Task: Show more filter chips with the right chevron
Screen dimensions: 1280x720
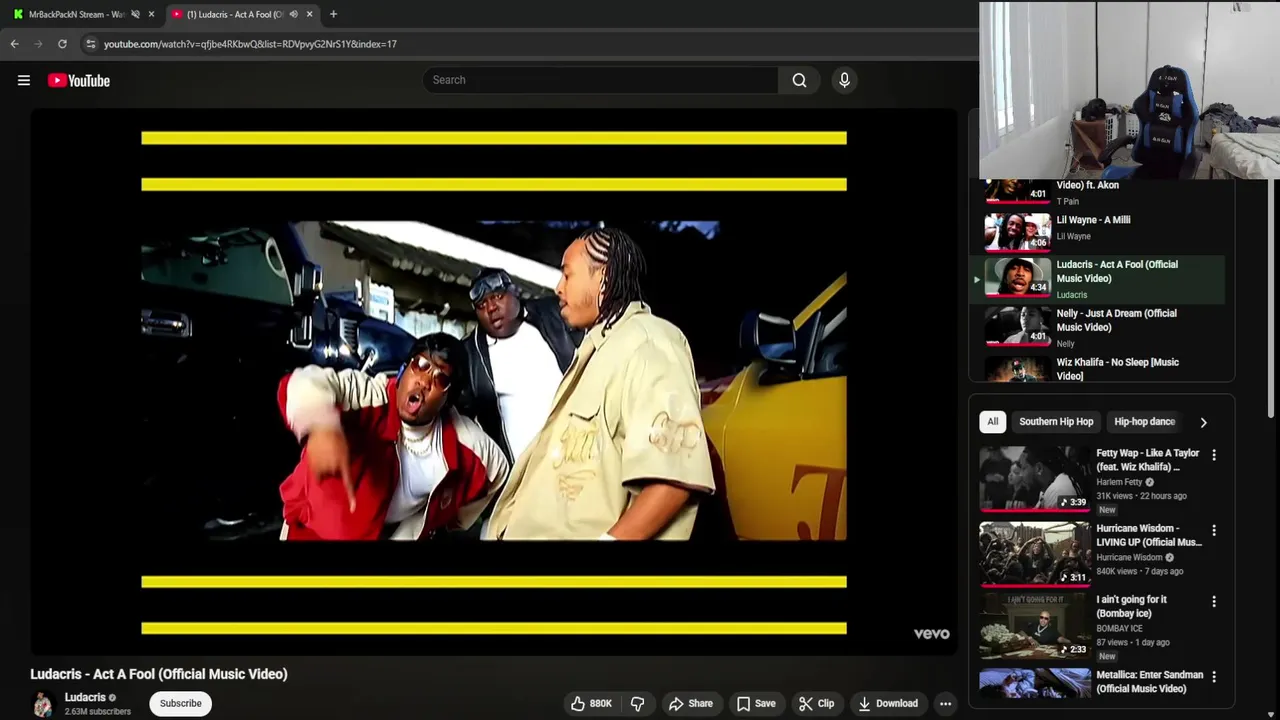Action: tap(1203, 422)
